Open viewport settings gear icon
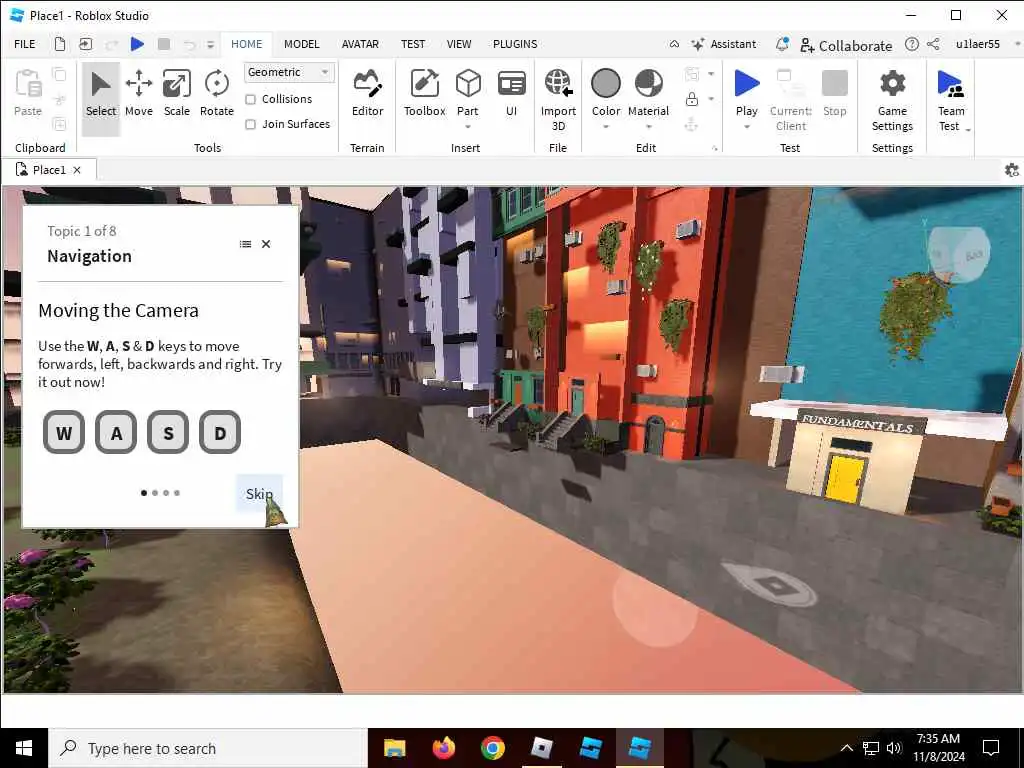 click(x=1011, y=170)
